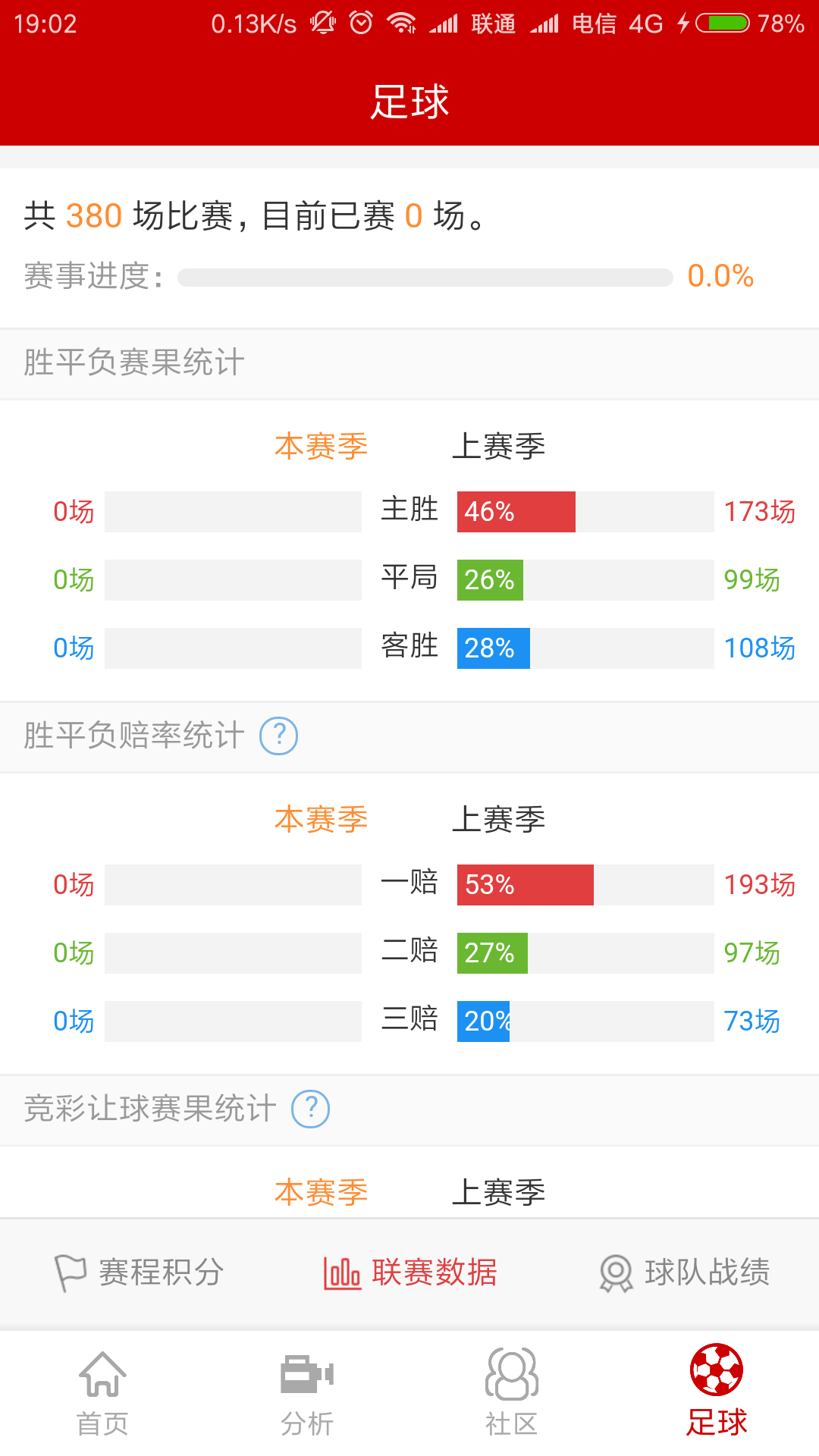Select 本赛季 in 胜平负赛果统计

coord(321,446)
